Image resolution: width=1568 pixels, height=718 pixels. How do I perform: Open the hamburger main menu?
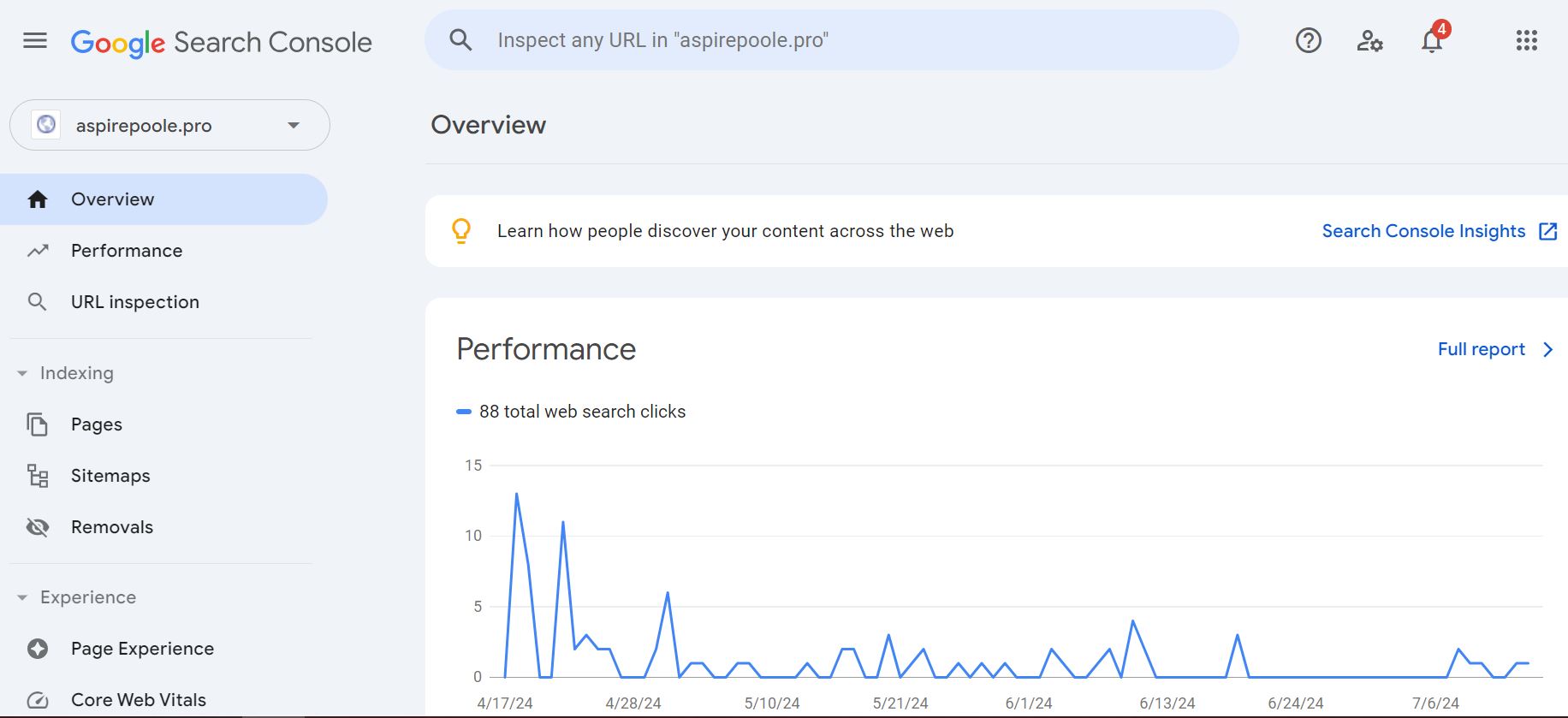click(x=35, y=40)
